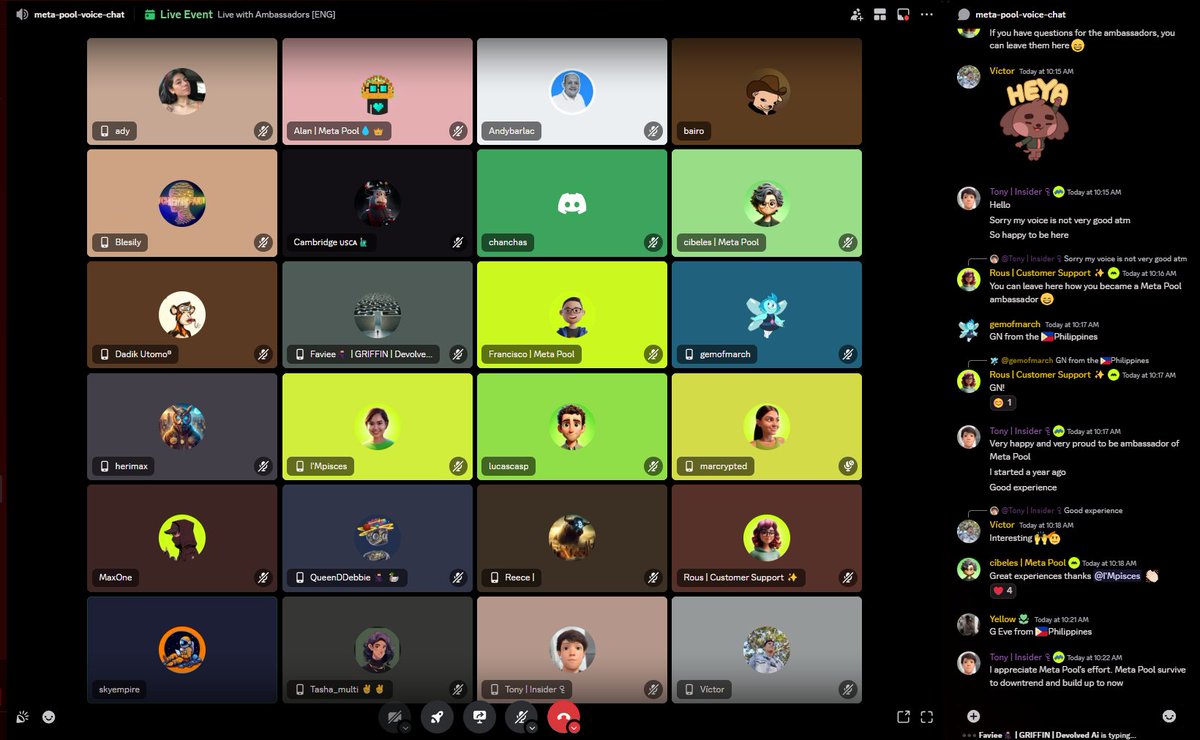Hide the chat panel icon
1200x740 pixels.
903,15
